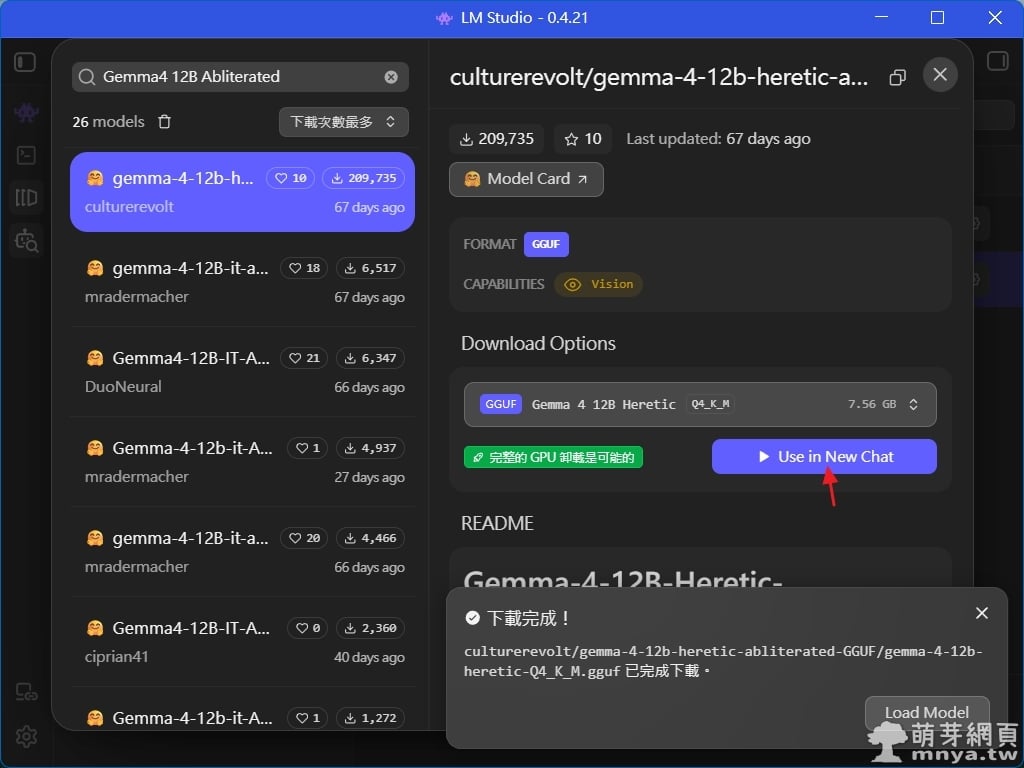Click the README heading
1024x768 pixels.
click(497, 523)
